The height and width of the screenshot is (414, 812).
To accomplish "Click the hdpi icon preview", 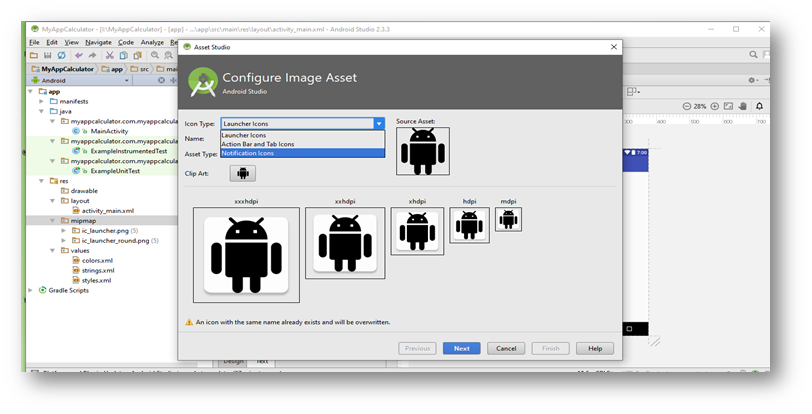I will [x=470, y=225].
